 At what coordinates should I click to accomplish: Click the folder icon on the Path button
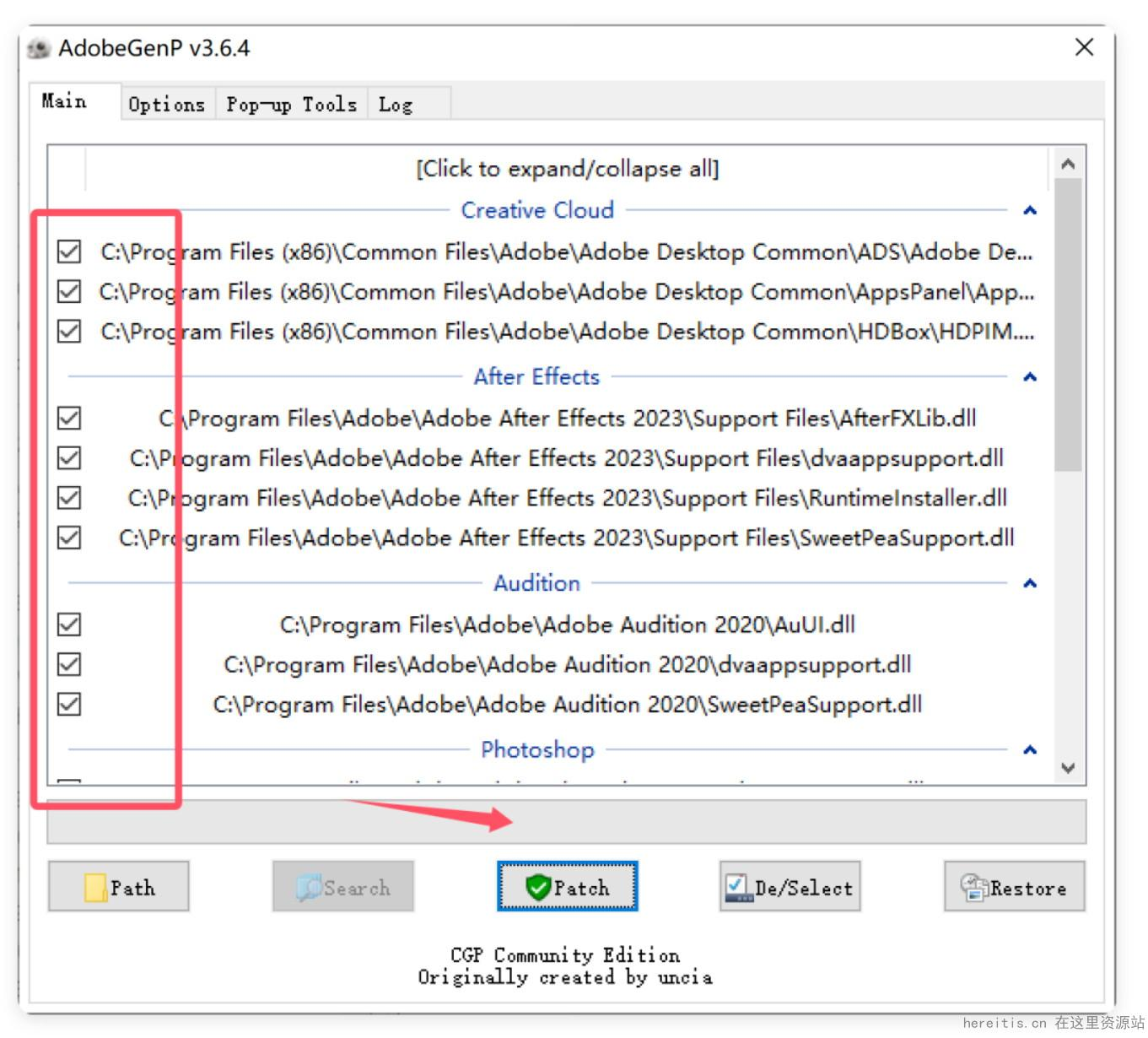[x=95, y=887]
